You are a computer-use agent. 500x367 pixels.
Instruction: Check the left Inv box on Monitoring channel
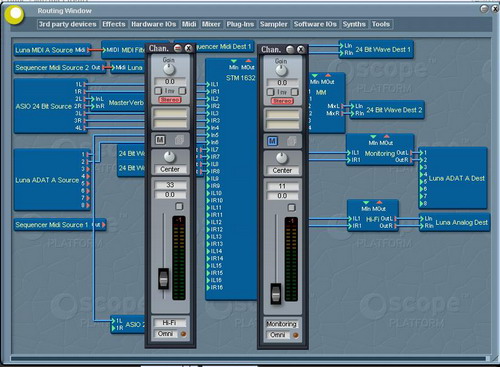pyautogui.click(x=270, y=92)
